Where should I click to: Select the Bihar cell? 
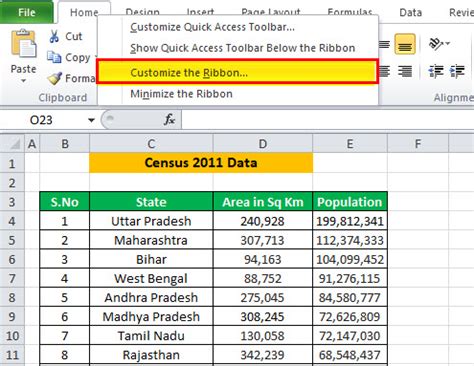[151, 259]
